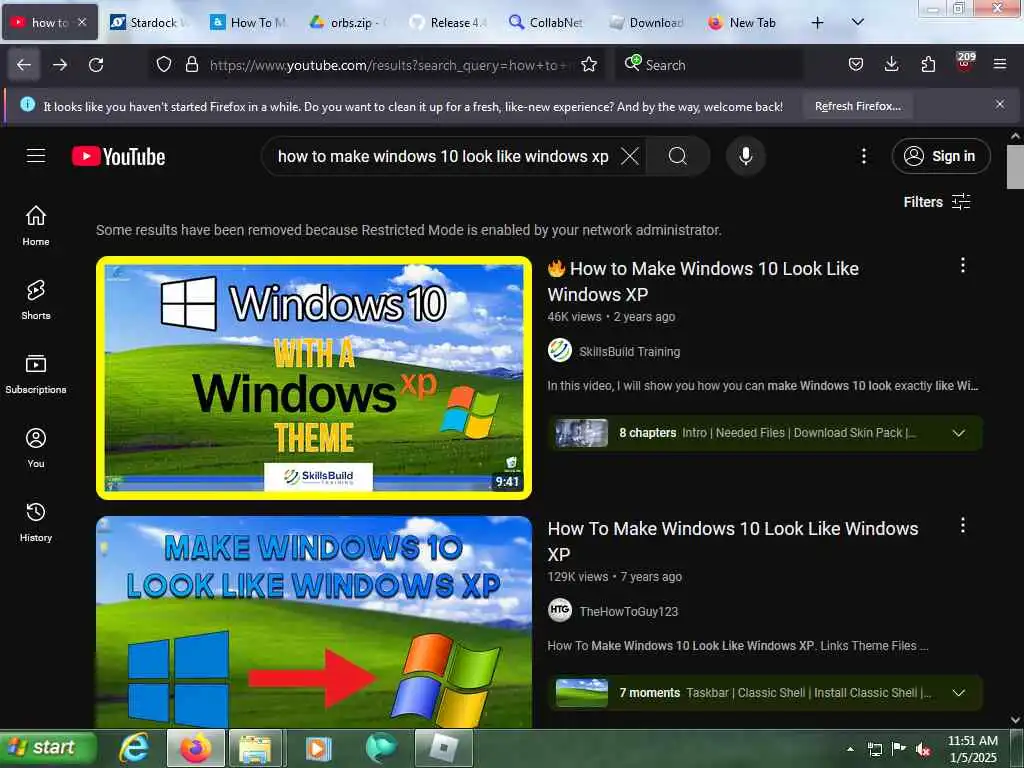The width and height of the screenshot is (1024, 768).
Task: Expand the 7 moments section
Action: (959, 693)
